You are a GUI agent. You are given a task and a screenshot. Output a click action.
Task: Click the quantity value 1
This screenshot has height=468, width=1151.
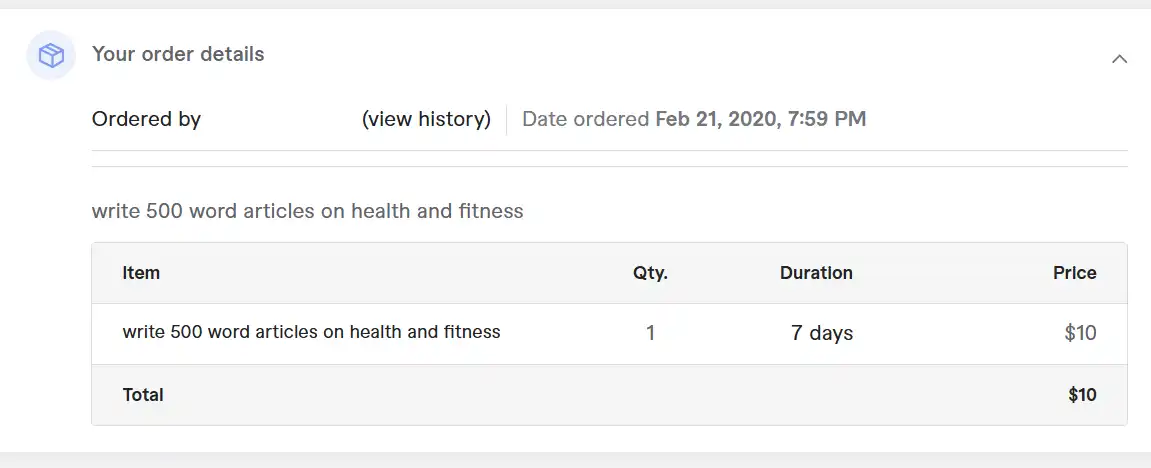650,334
